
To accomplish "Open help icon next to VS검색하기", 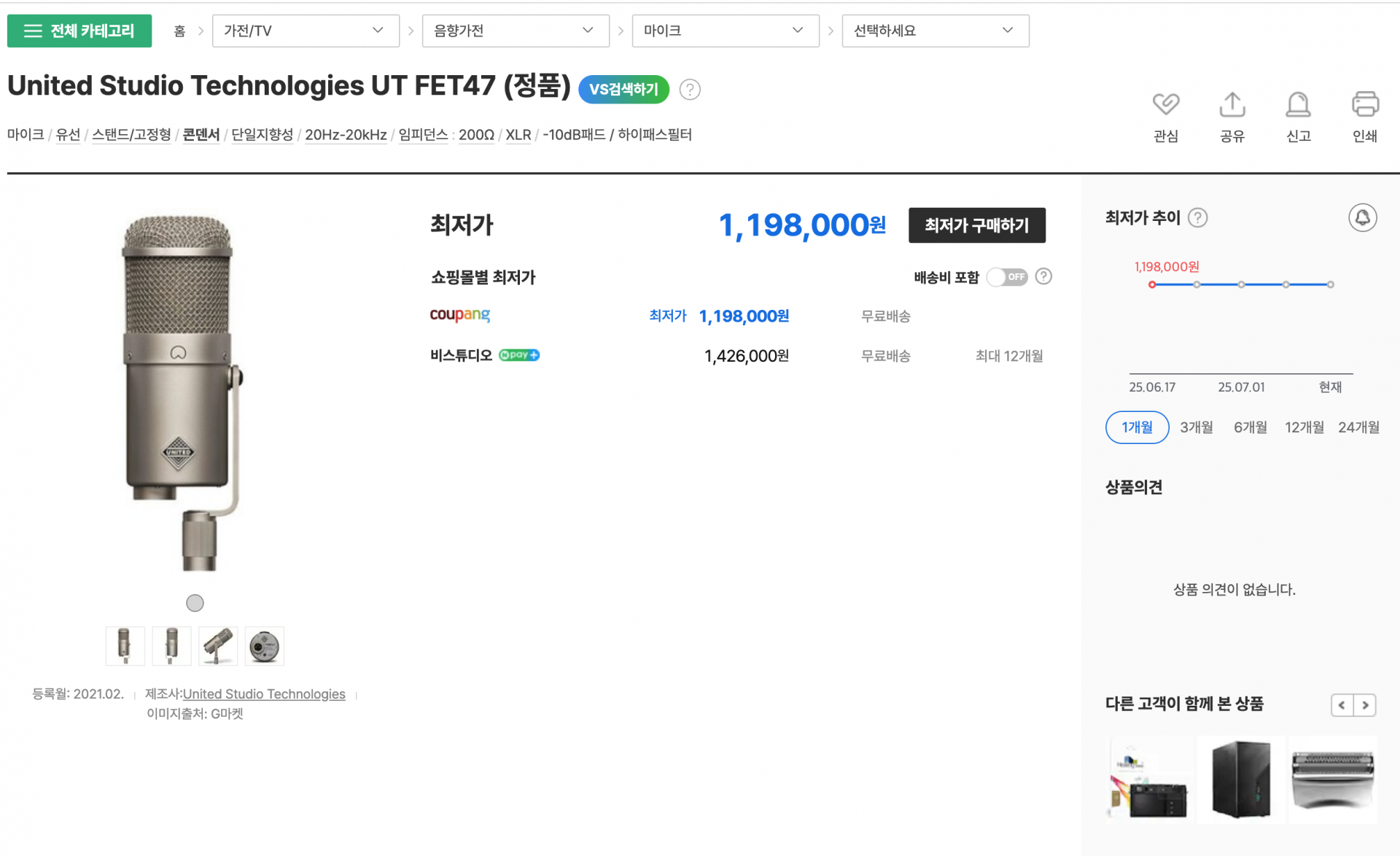I will (690, 90).
